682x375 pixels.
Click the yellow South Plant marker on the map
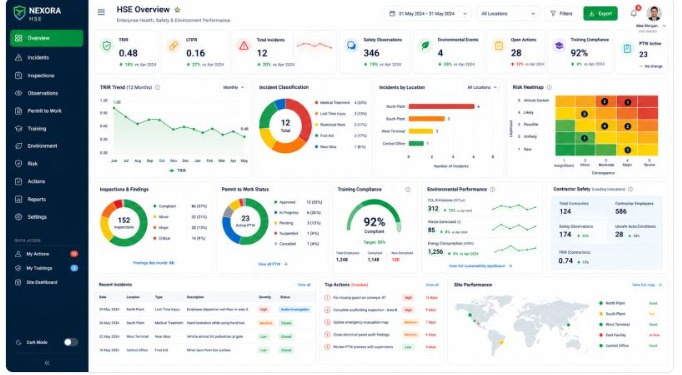[501, 343]
